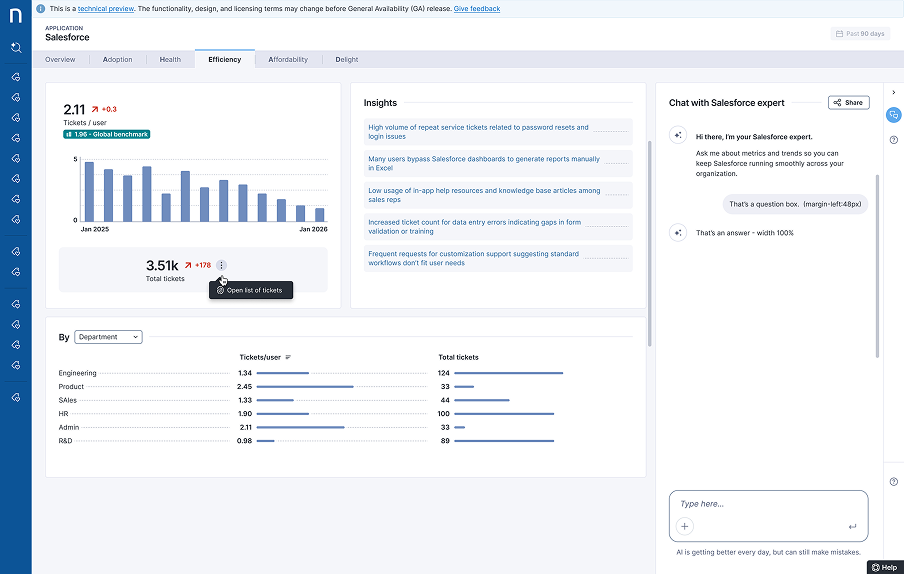Click the R&D total tickets bar

504,441
